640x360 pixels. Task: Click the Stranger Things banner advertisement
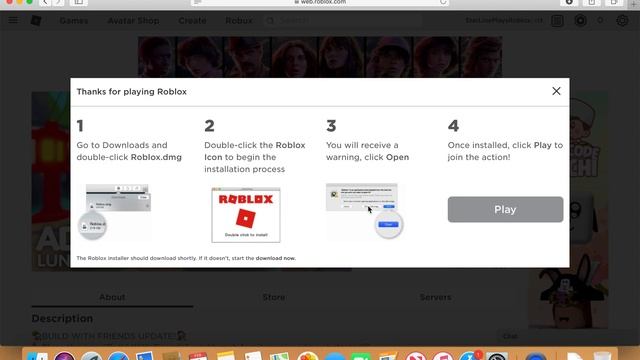(320, 57)
